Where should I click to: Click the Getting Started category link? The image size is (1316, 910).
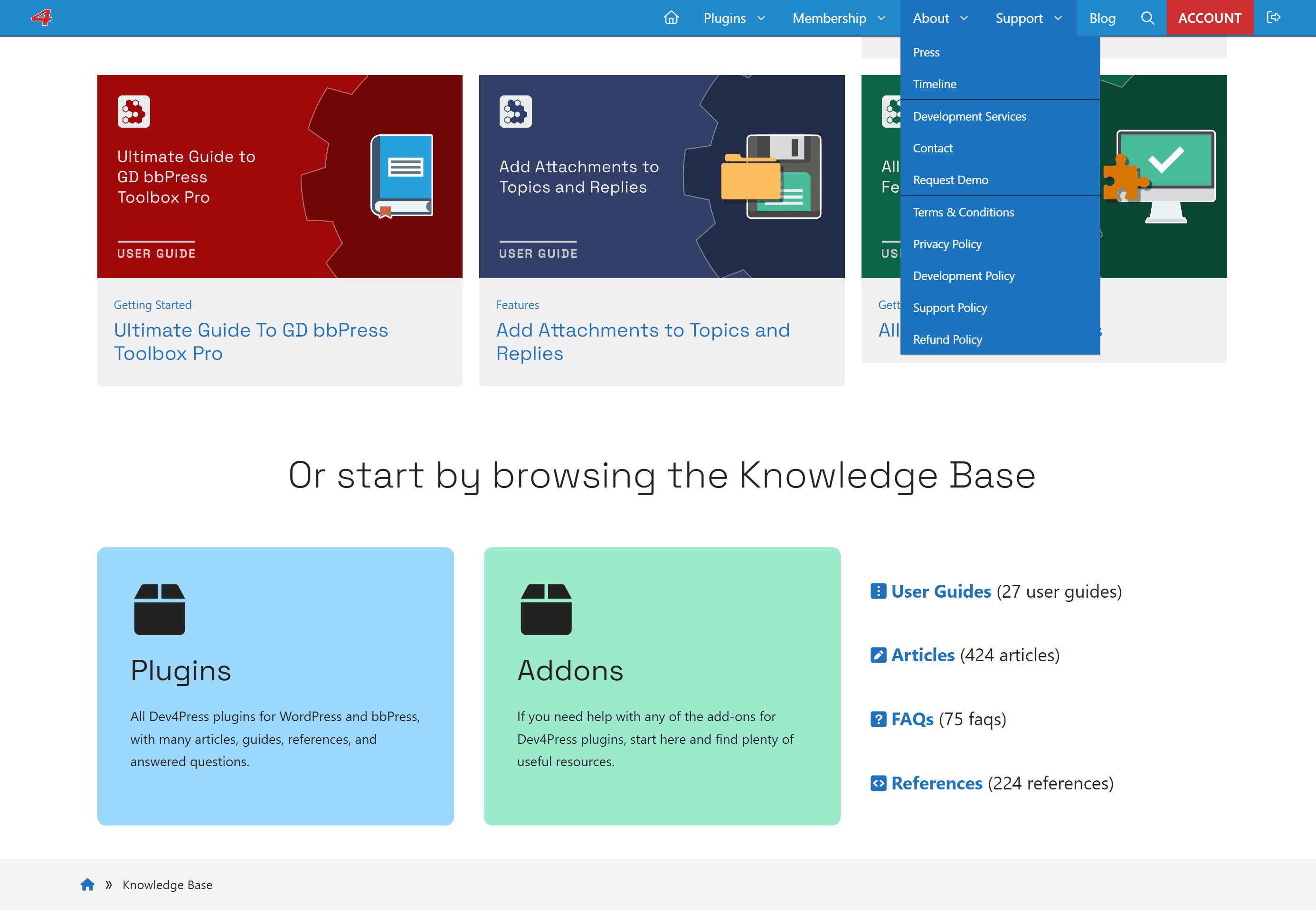click(x=152, y=304)
